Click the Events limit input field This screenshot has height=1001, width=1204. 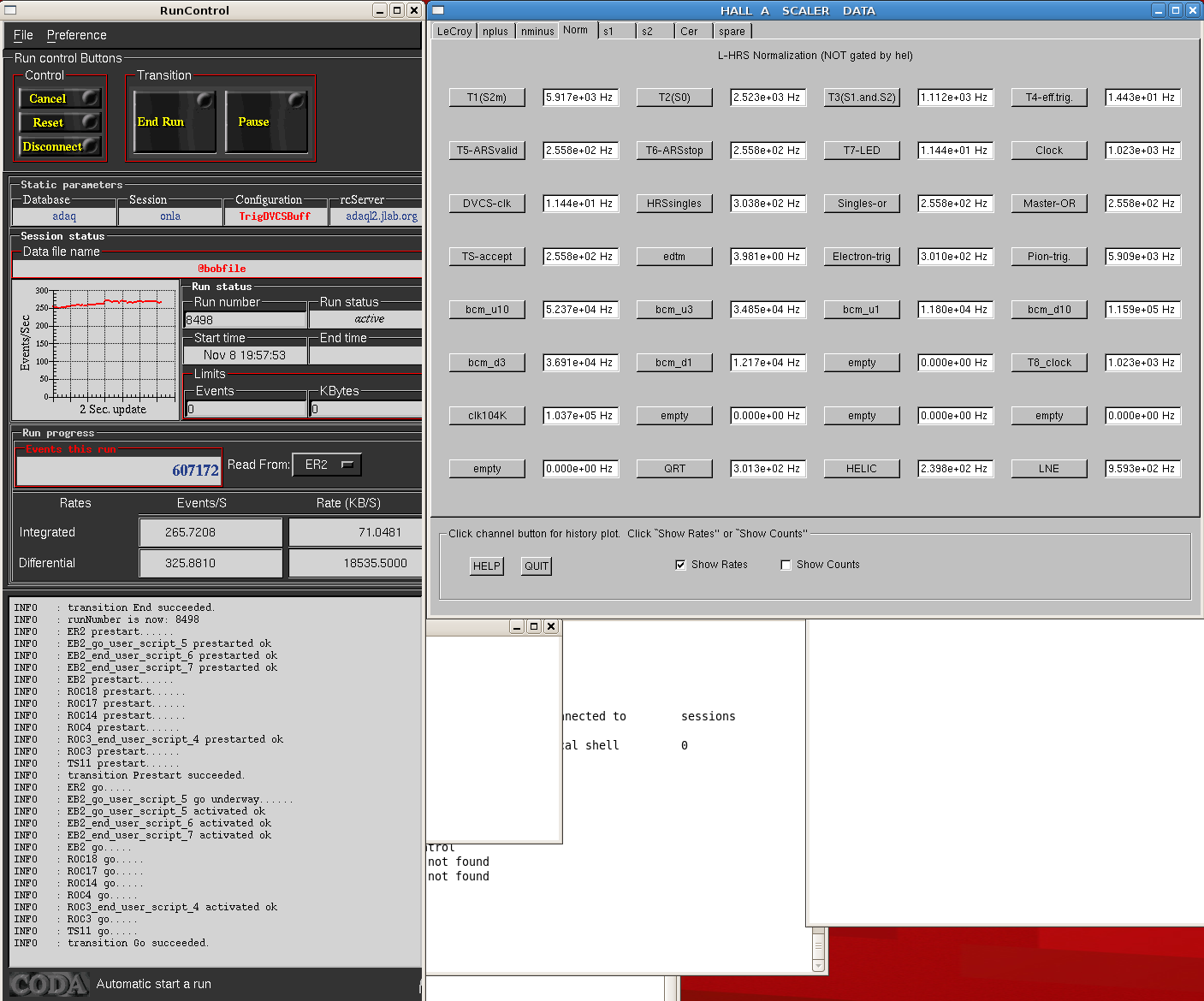click(x=246, y=409)
